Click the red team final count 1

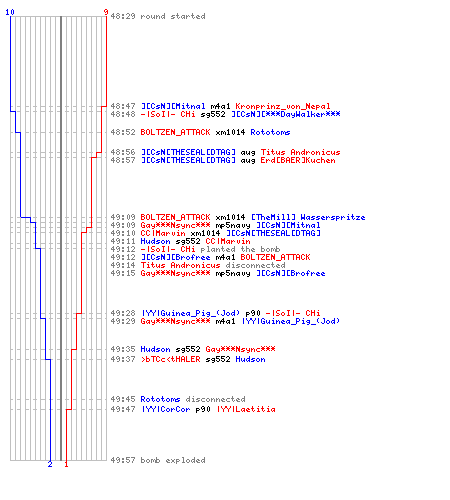(66, 464)
